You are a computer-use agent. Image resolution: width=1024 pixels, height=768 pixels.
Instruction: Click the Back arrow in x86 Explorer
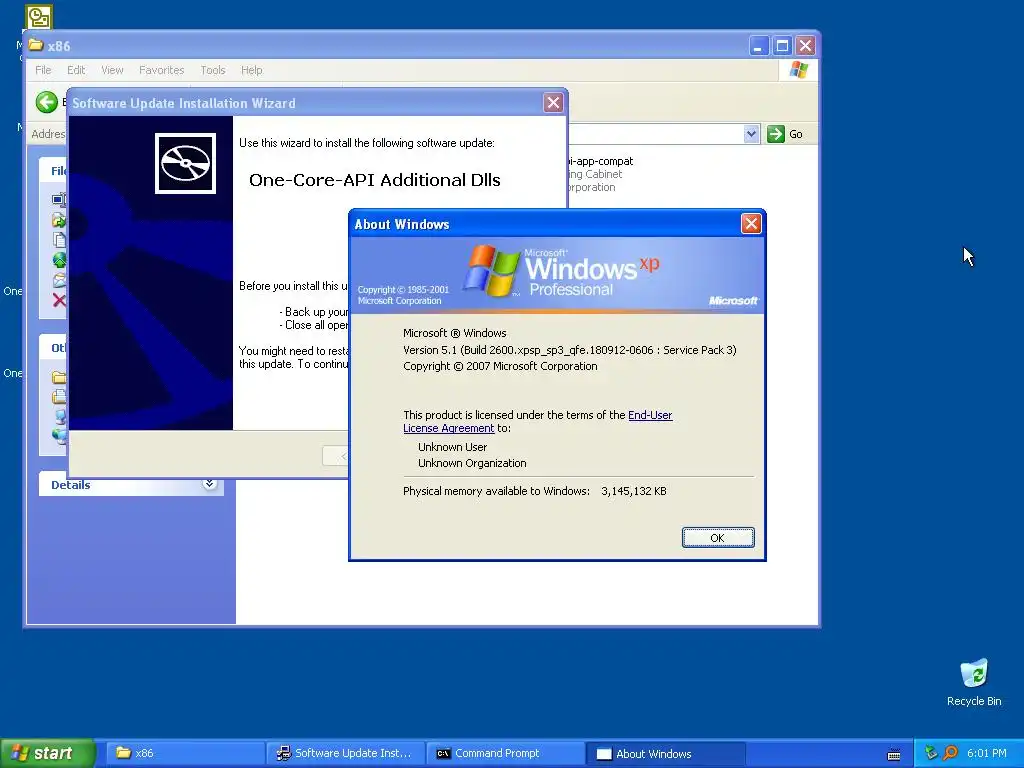click(46, 102)
